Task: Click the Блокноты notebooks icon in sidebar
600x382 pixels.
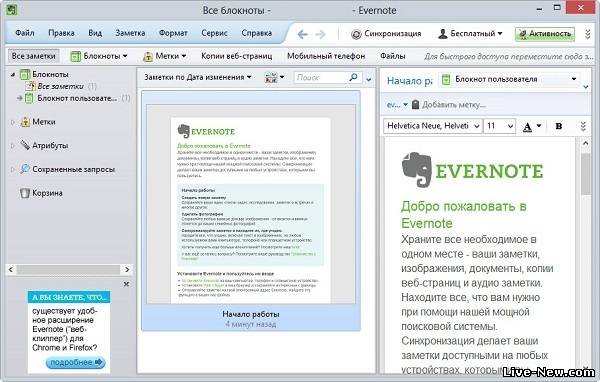Action: (25, 74)
